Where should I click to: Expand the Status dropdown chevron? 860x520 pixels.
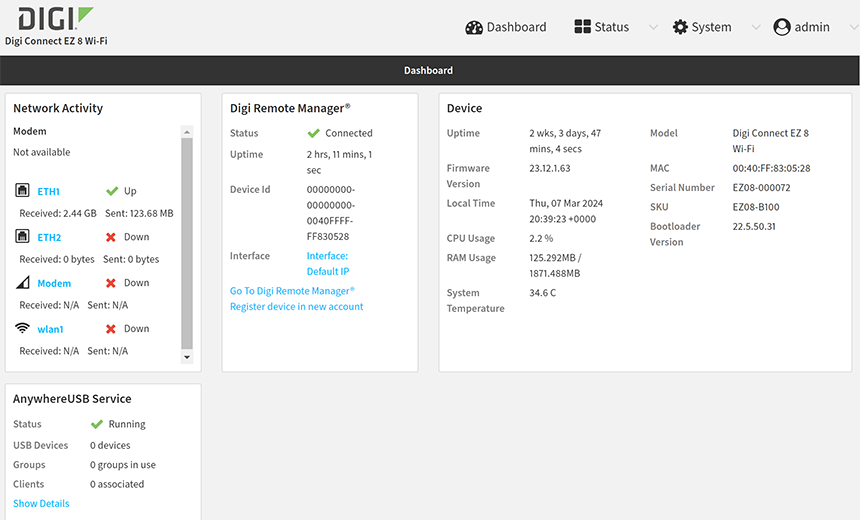click(x=653, y=27)
